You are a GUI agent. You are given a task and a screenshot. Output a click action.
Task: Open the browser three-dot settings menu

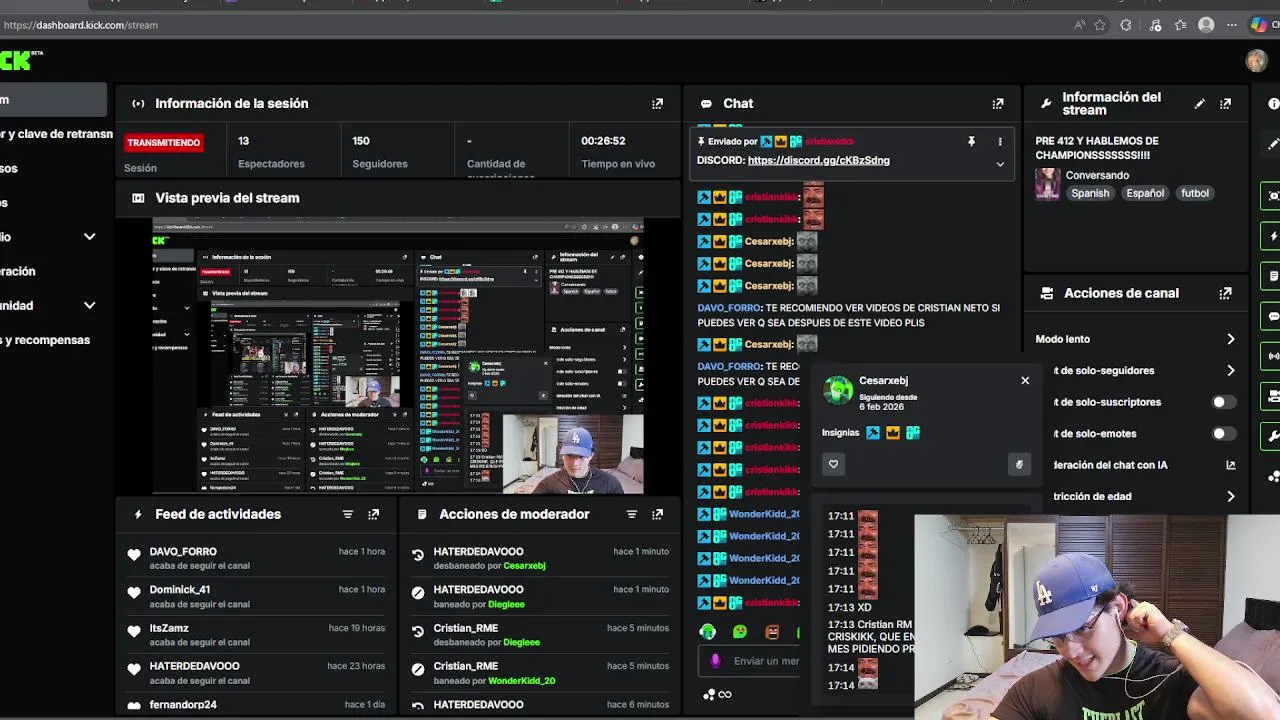[x=1231, y=25]
